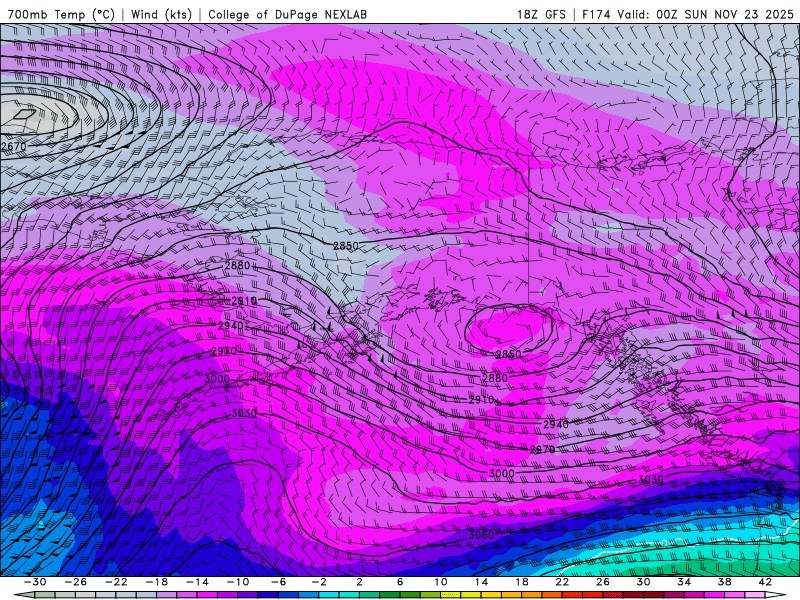This screenshot has height=600, width=800.
Task: Click the 38 tick label on the color scale
Action: [x=724, y=582]
